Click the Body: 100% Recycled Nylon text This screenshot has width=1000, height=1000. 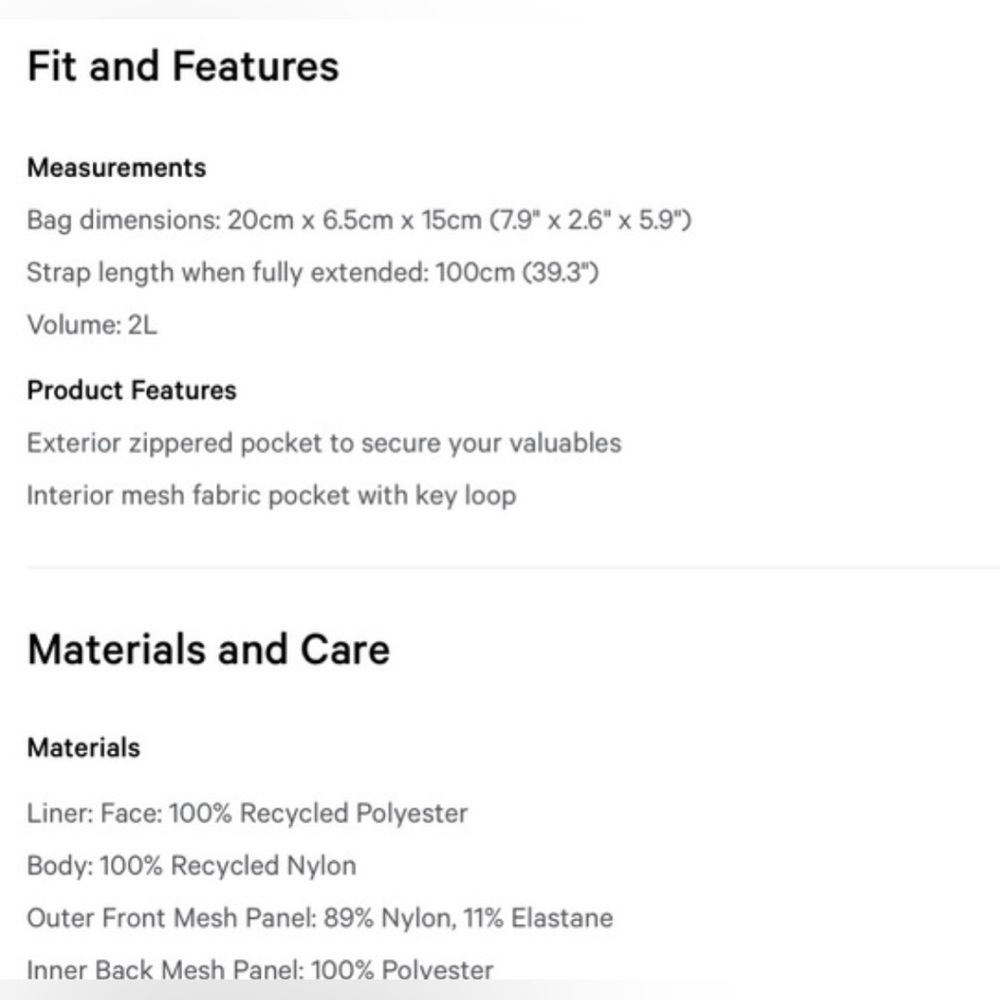[191, 865]
